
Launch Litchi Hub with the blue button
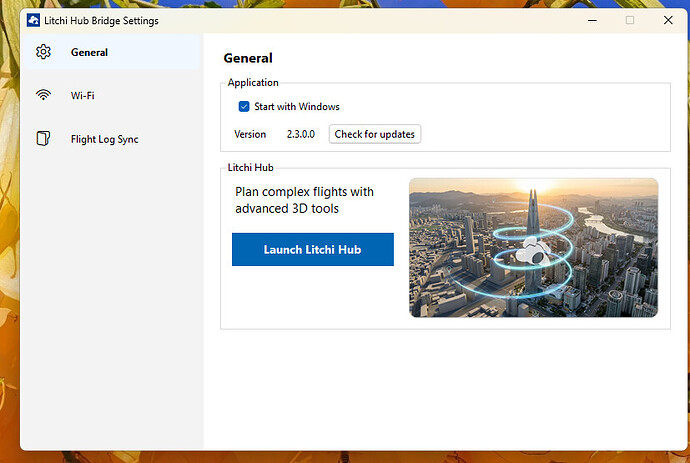pyautogui.click(x=313, y=250)
